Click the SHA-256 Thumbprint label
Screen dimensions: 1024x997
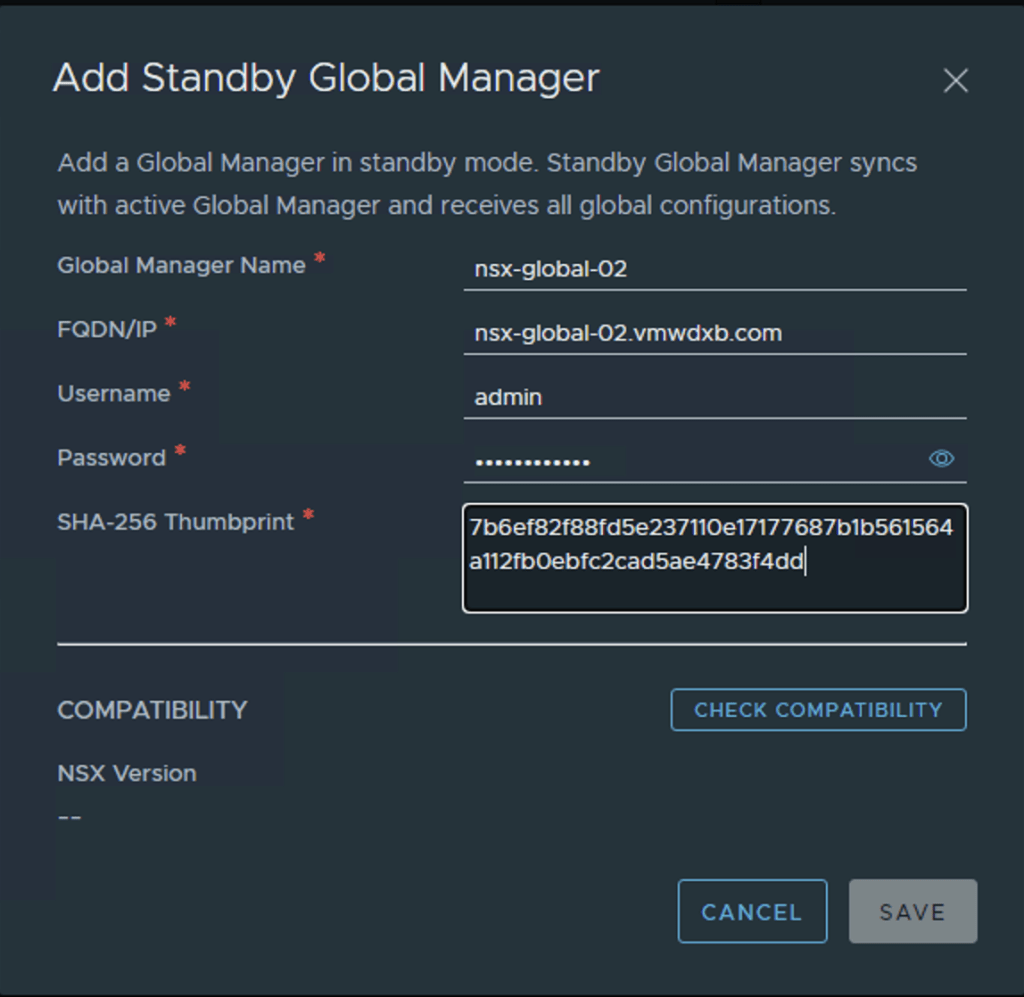(x=175, y=522)
